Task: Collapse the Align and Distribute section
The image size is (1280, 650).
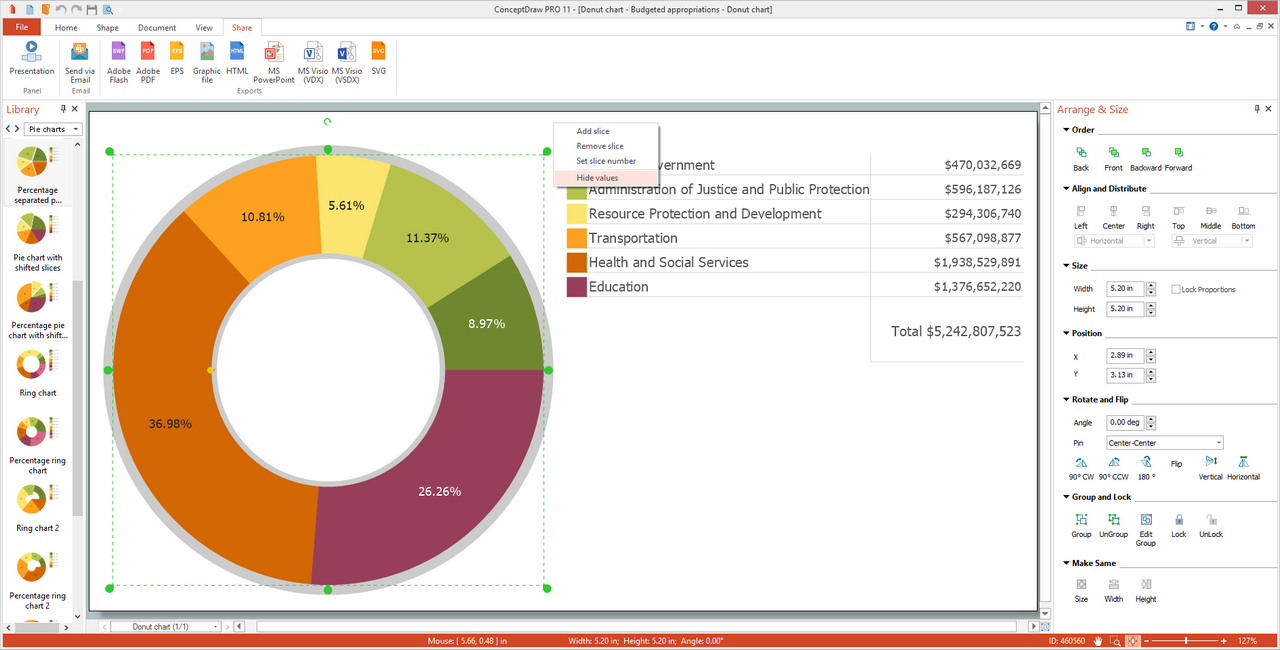Action: pos(1066,189)
